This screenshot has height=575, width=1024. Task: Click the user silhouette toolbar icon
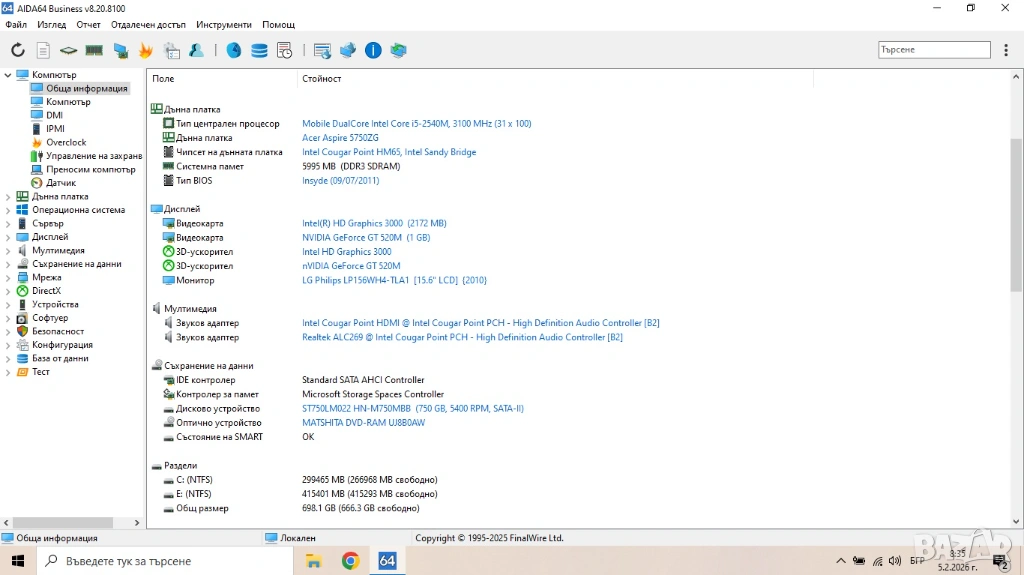[197, 50]
